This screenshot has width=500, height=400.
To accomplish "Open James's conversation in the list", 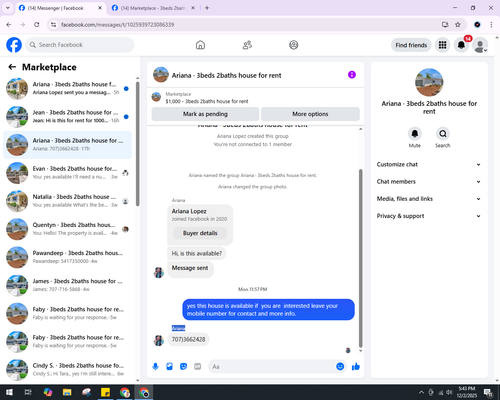I will (x=68, y=285).
